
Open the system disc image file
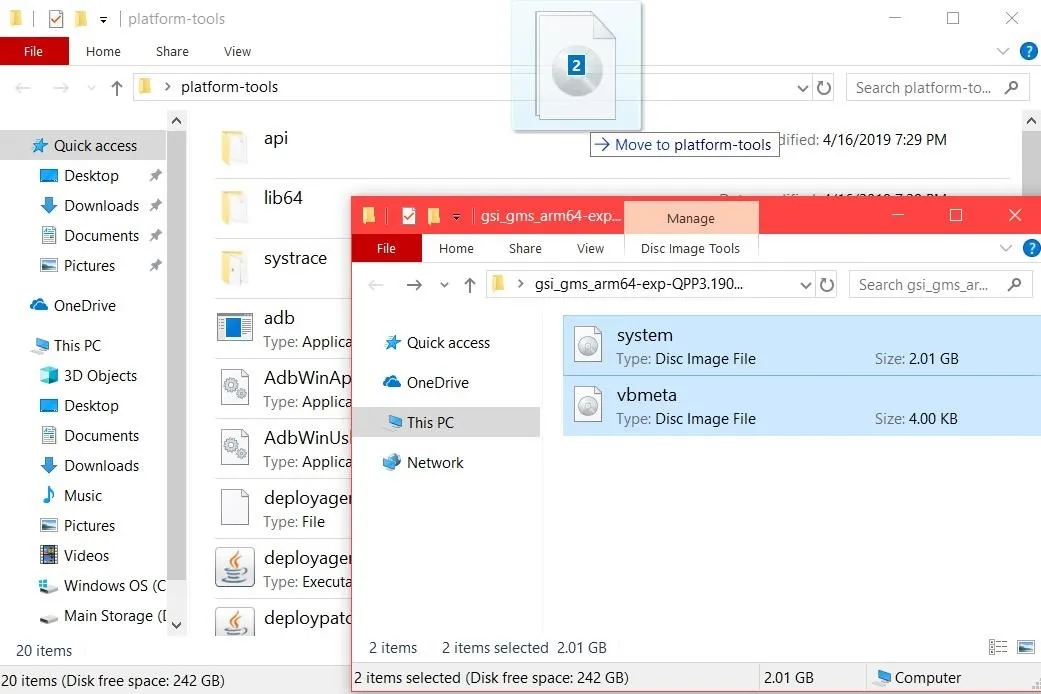click(x=801, y=346)
